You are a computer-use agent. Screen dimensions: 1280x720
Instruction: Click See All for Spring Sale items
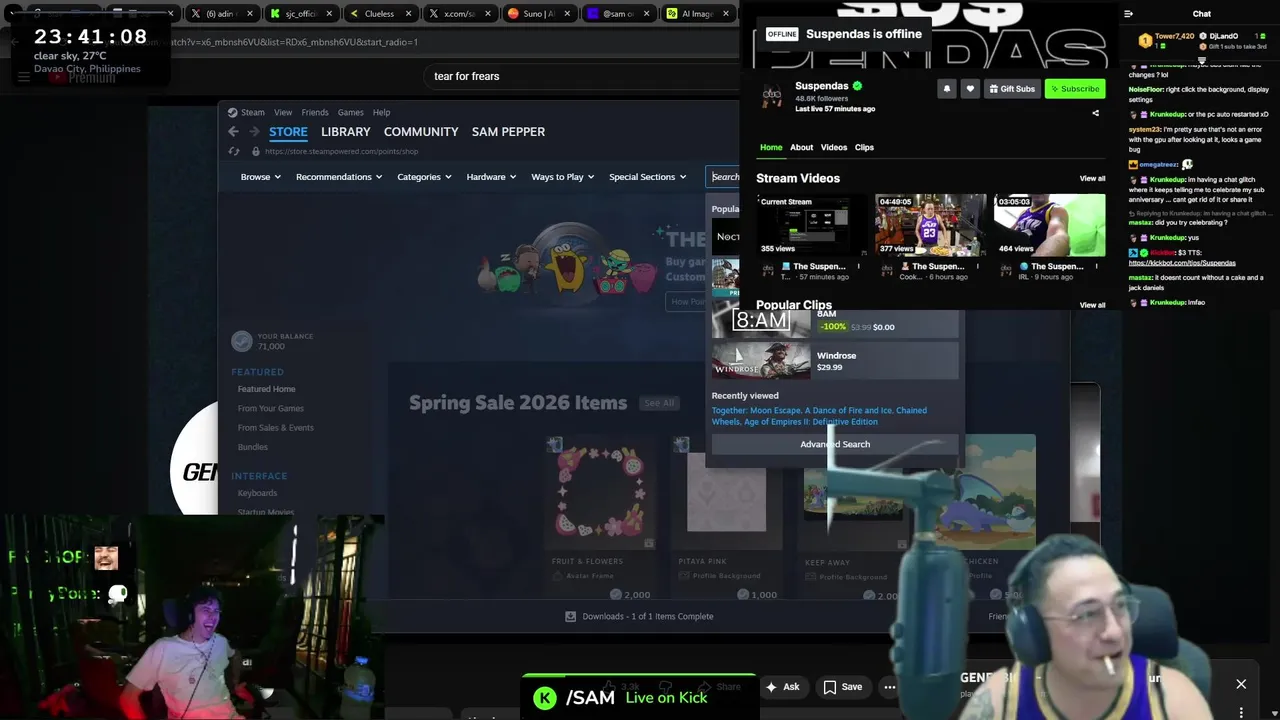tap(659, 403)
